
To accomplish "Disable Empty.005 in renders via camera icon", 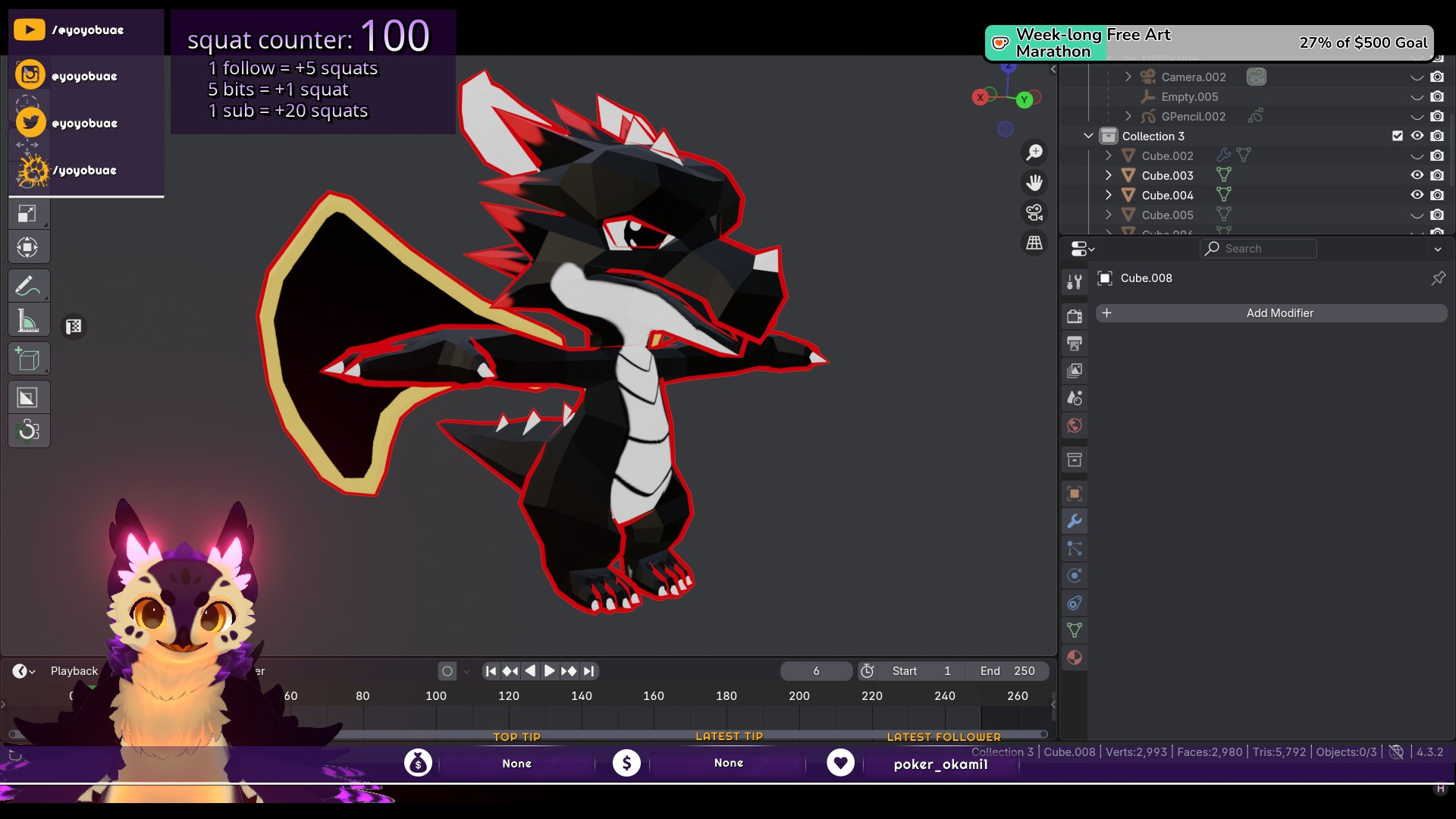I will tap(1437, 96).
